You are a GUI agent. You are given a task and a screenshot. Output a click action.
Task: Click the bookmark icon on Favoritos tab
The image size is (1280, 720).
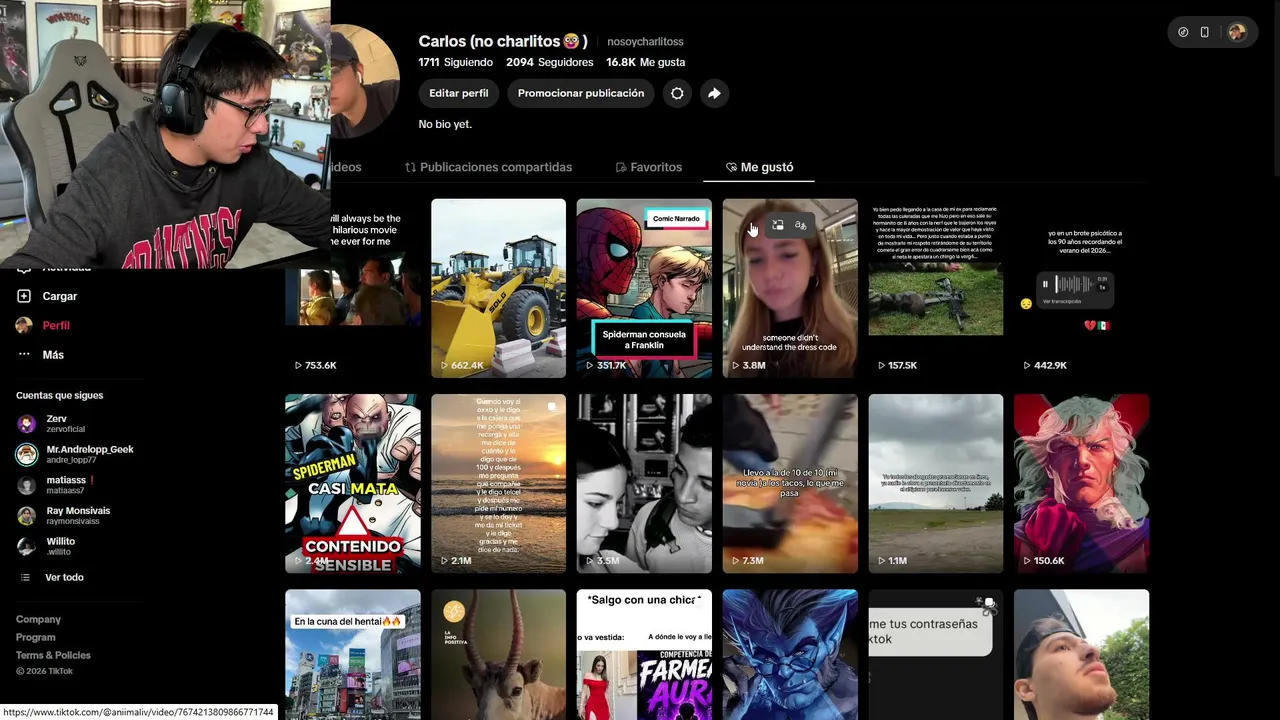point(621,167)
